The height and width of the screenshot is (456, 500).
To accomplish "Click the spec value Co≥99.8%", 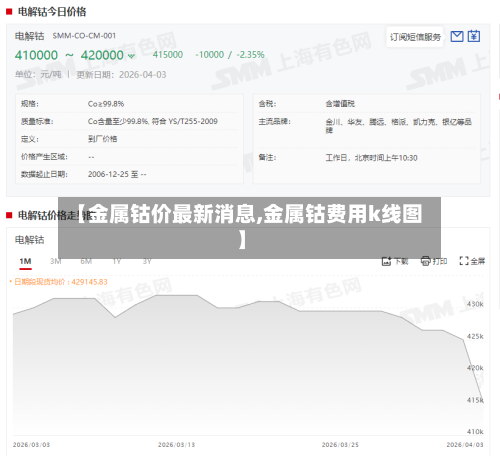I will point(106,104).
